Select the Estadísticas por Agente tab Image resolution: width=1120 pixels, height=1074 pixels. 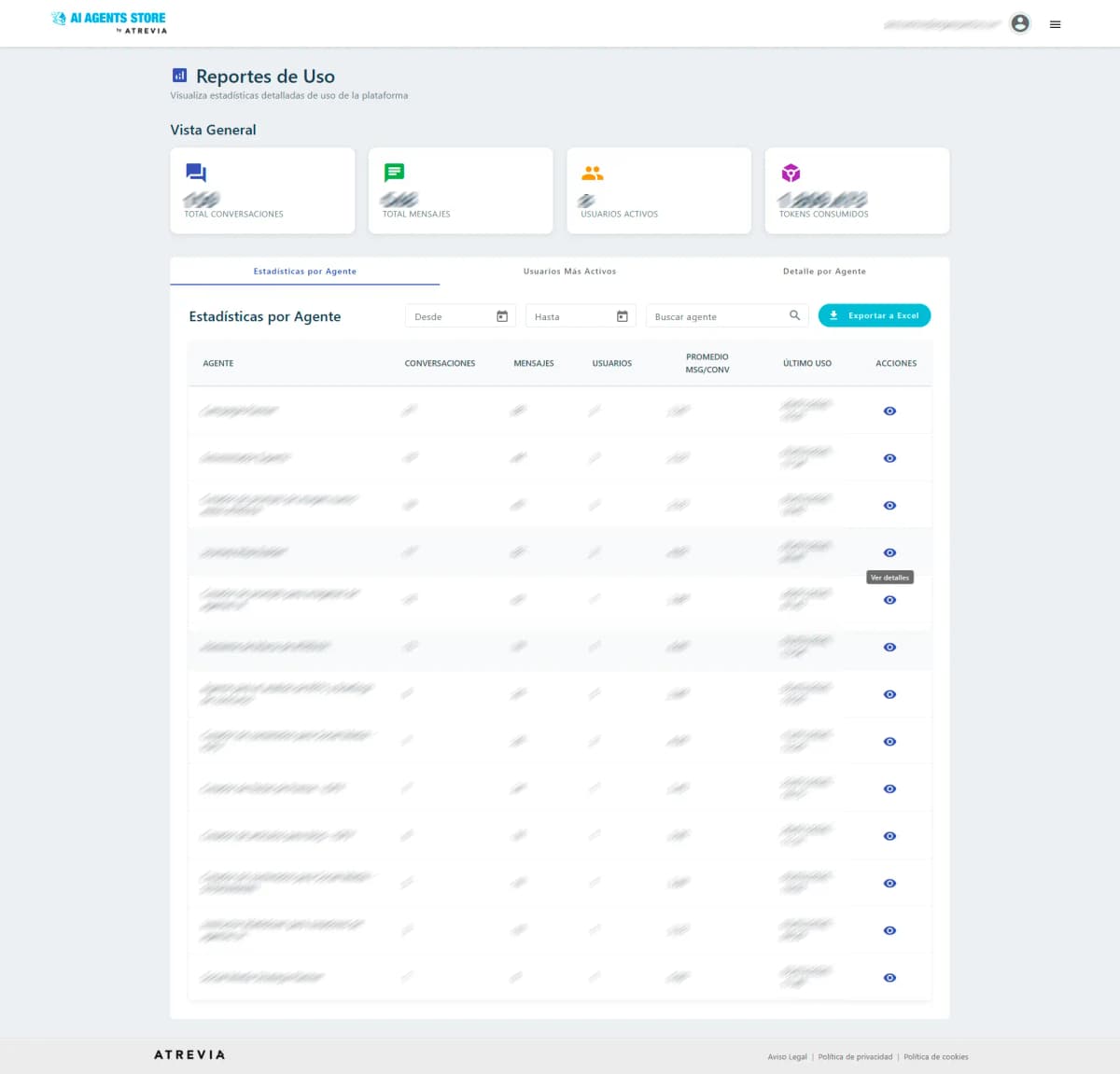click(305, 272)
